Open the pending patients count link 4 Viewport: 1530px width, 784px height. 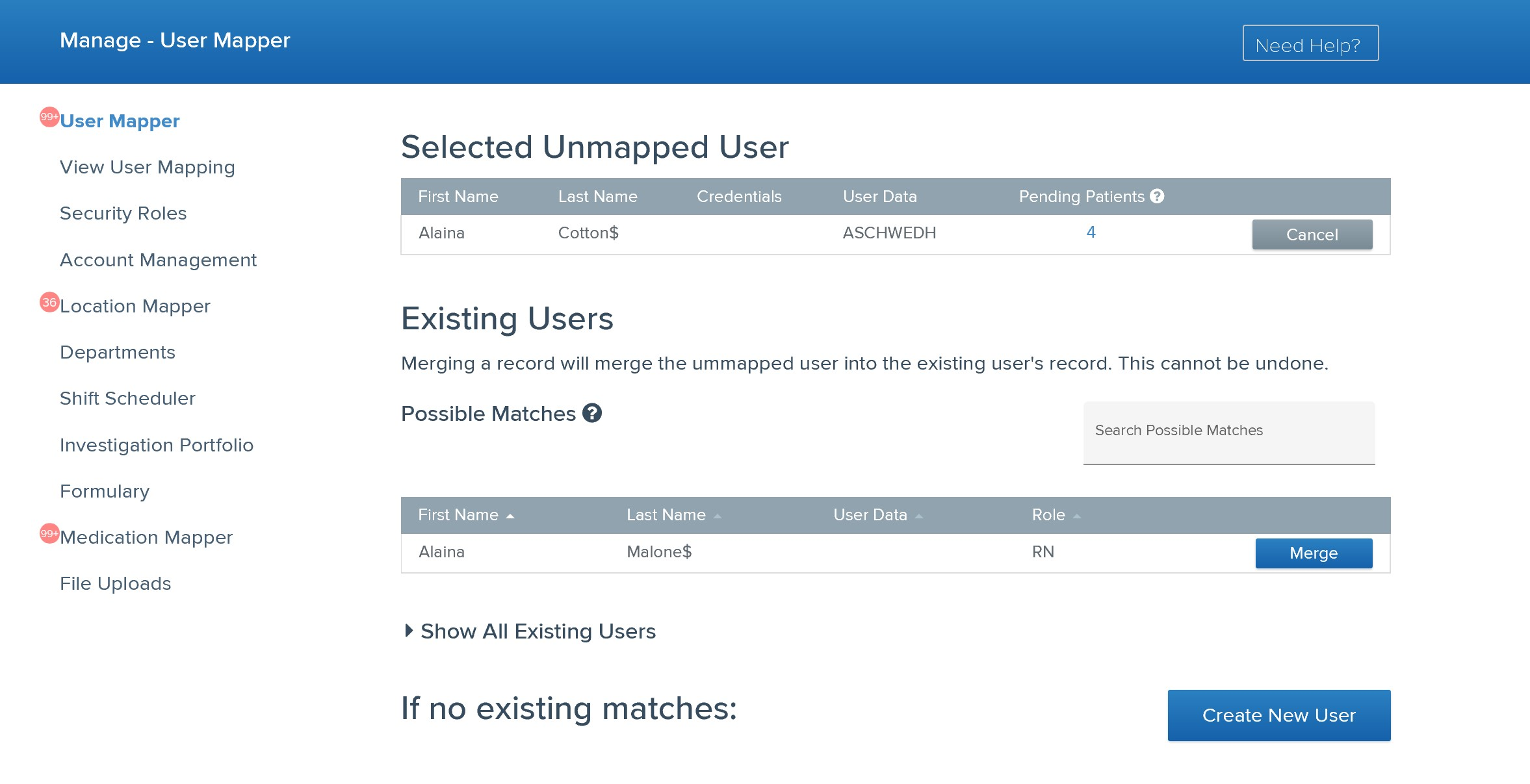(1091, 232)
